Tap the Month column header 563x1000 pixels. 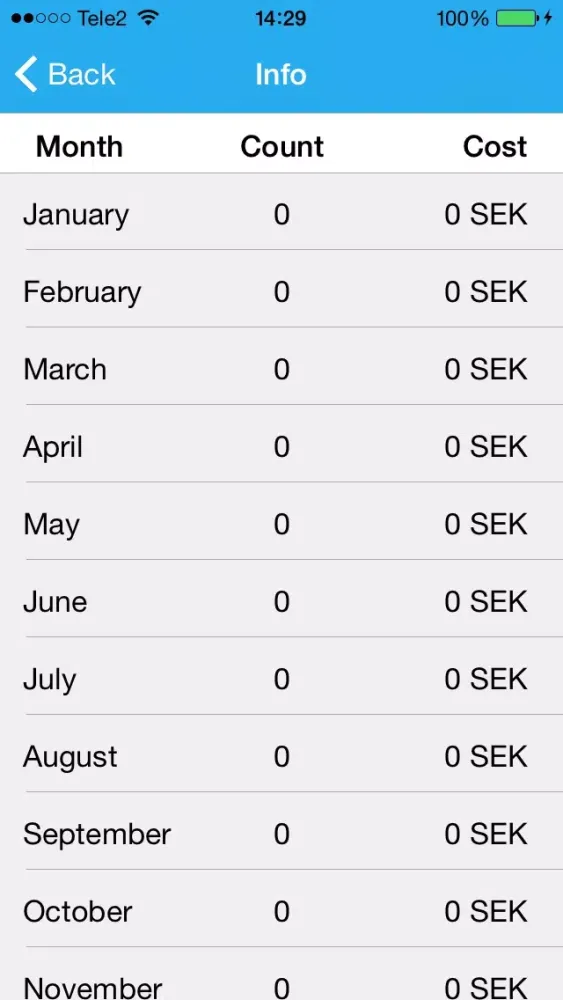click(79, 146)
